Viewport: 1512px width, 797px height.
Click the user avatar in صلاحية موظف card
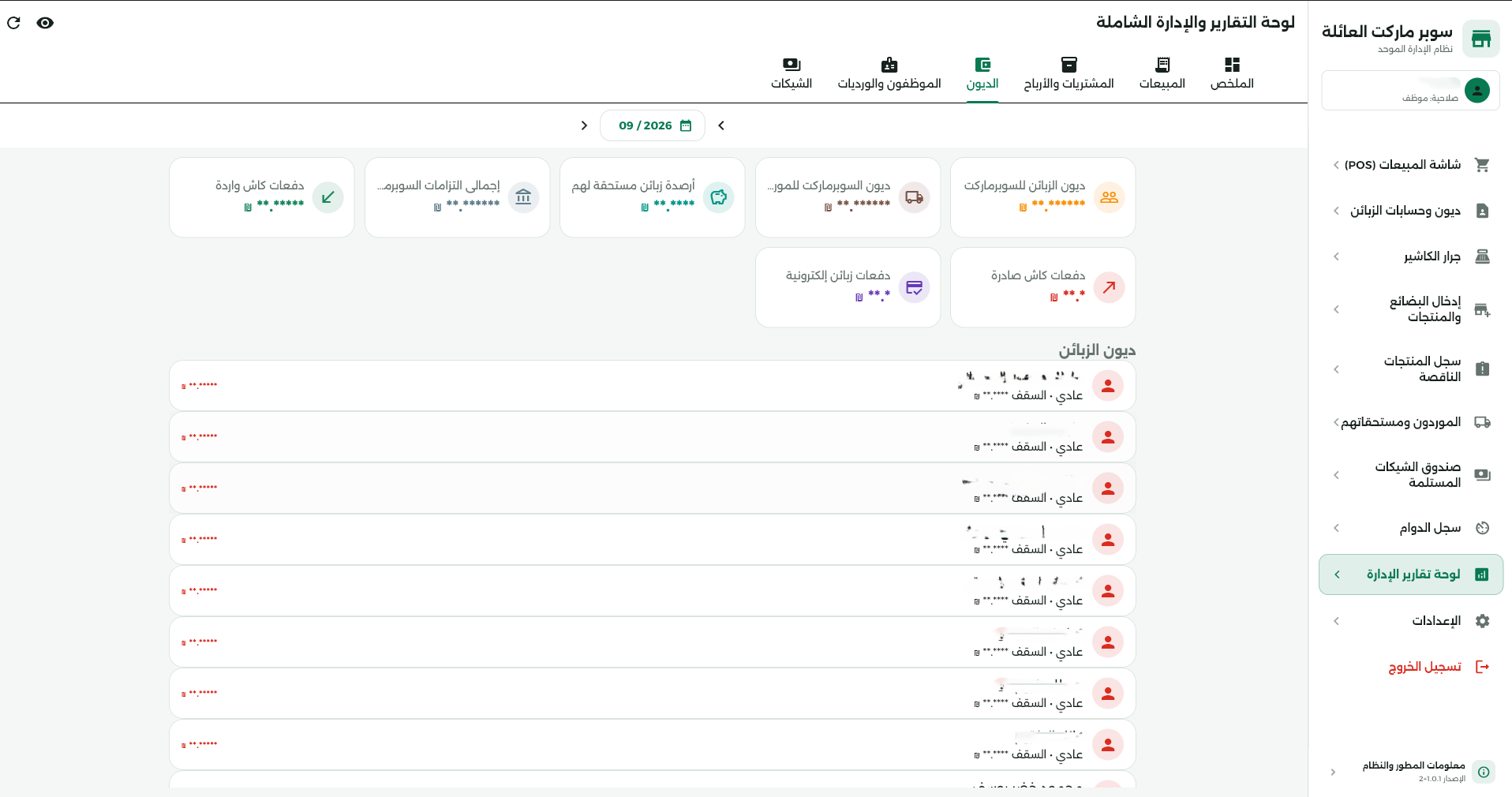[1476, 91]
